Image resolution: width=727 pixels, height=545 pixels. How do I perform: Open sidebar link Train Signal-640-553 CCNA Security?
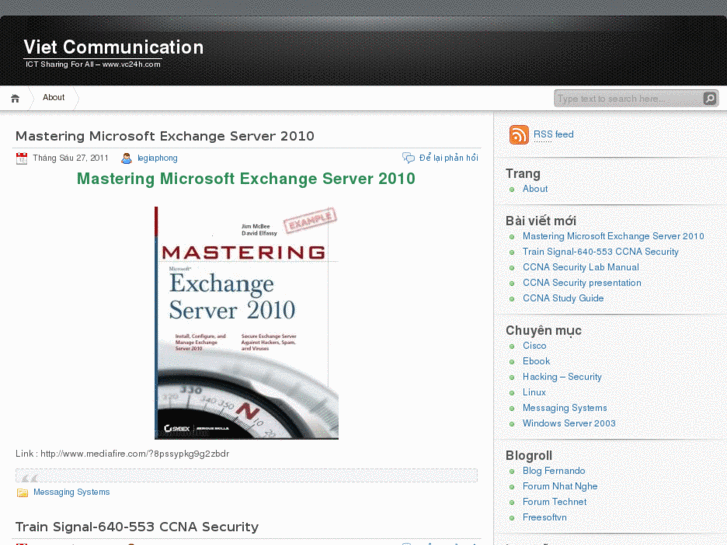click(x=600, y=251)
